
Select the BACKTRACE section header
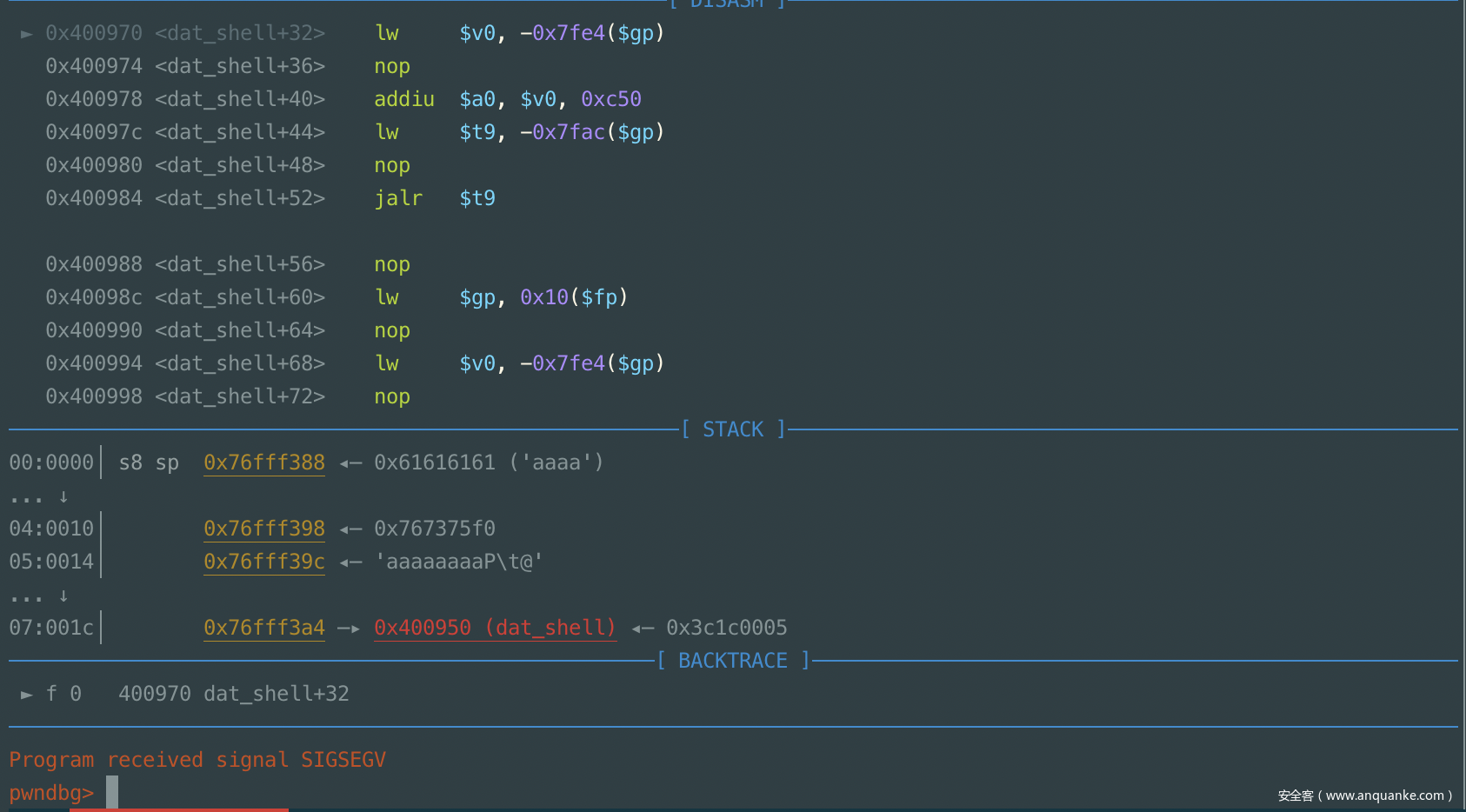tap(732, 661)
